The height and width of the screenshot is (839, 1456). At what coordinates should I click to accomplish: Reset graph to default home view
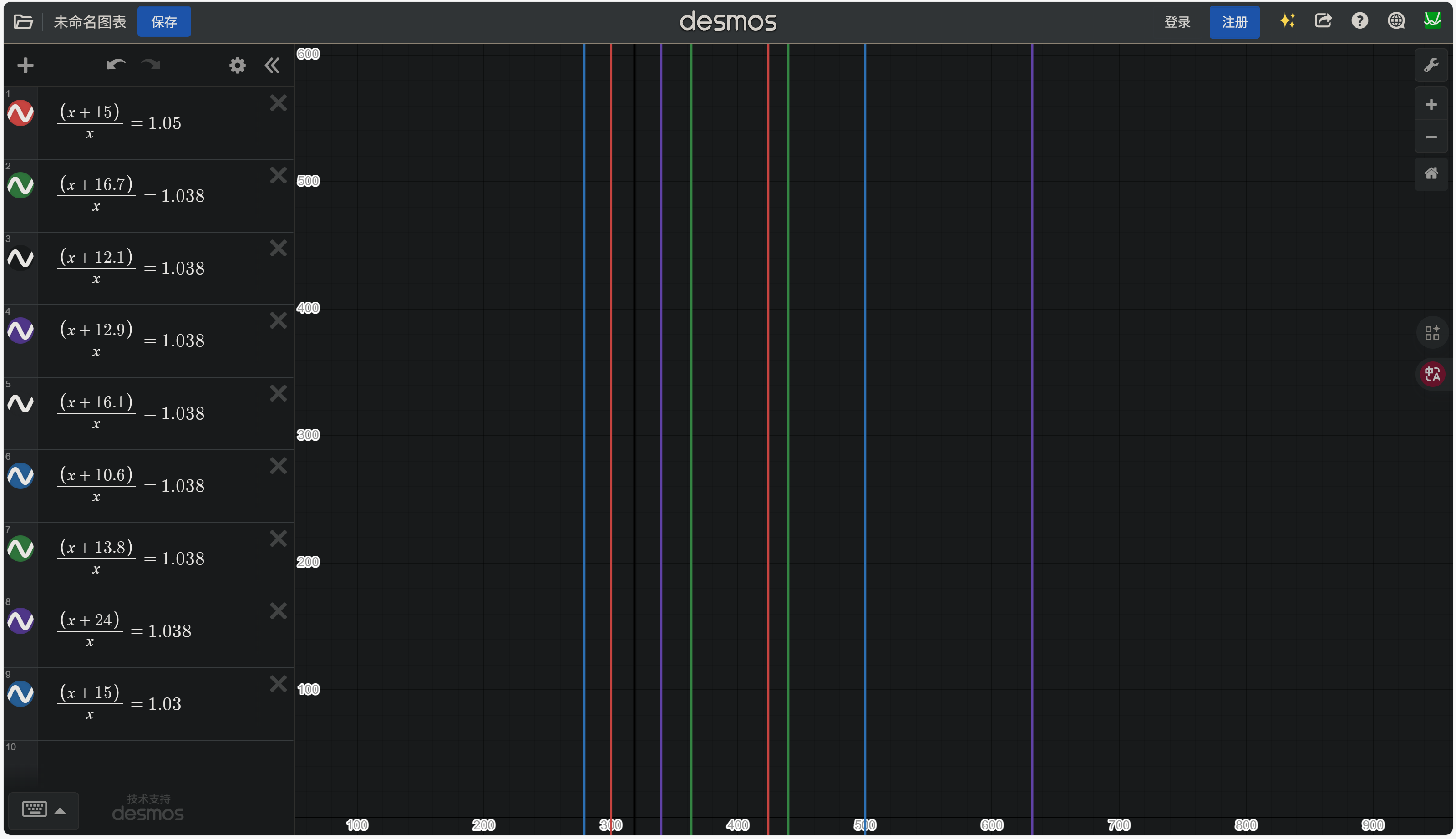pyautogui.click(x=1431, y=173)
